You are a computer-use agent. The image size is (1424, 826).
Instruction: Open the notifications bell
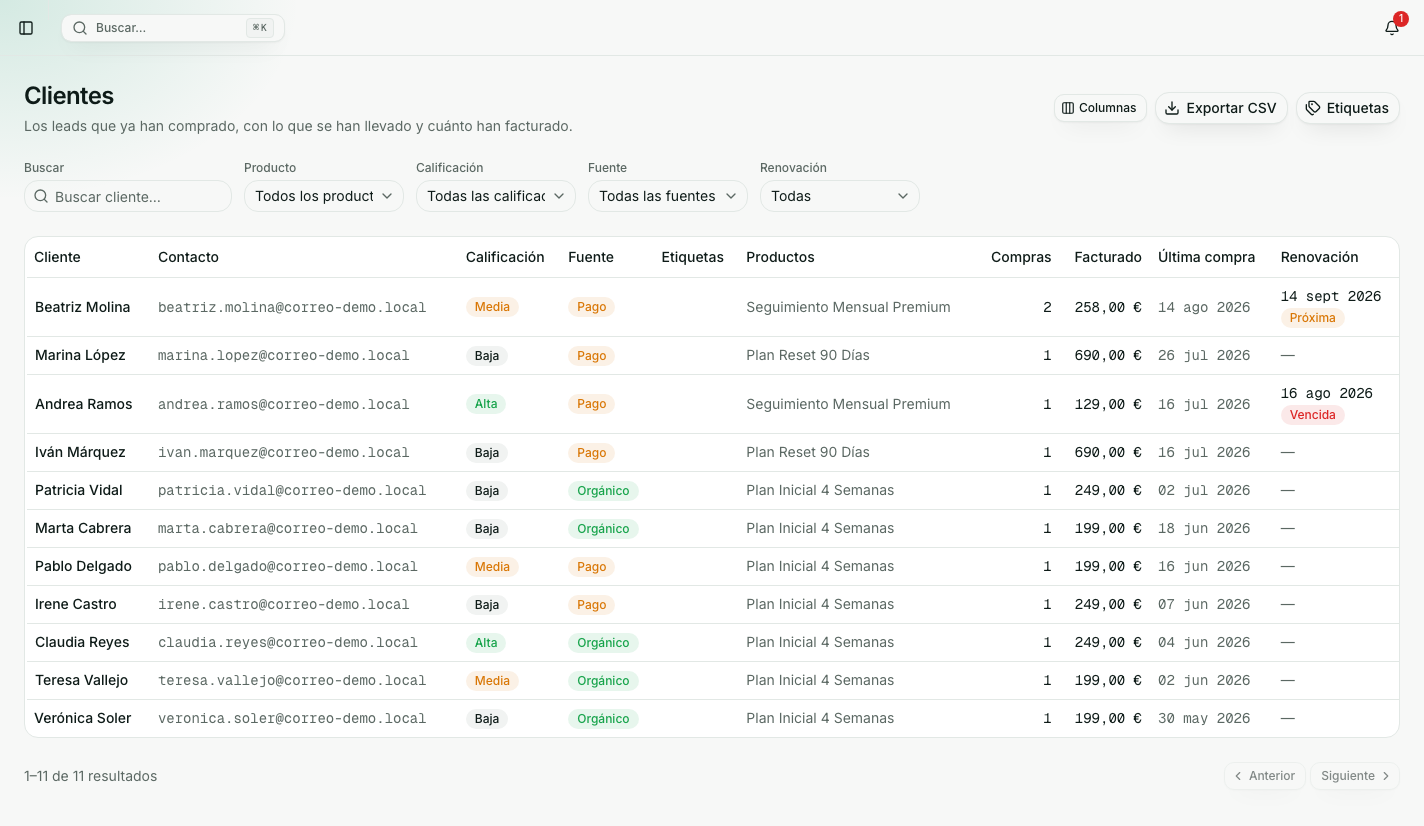coord(1392,28)
